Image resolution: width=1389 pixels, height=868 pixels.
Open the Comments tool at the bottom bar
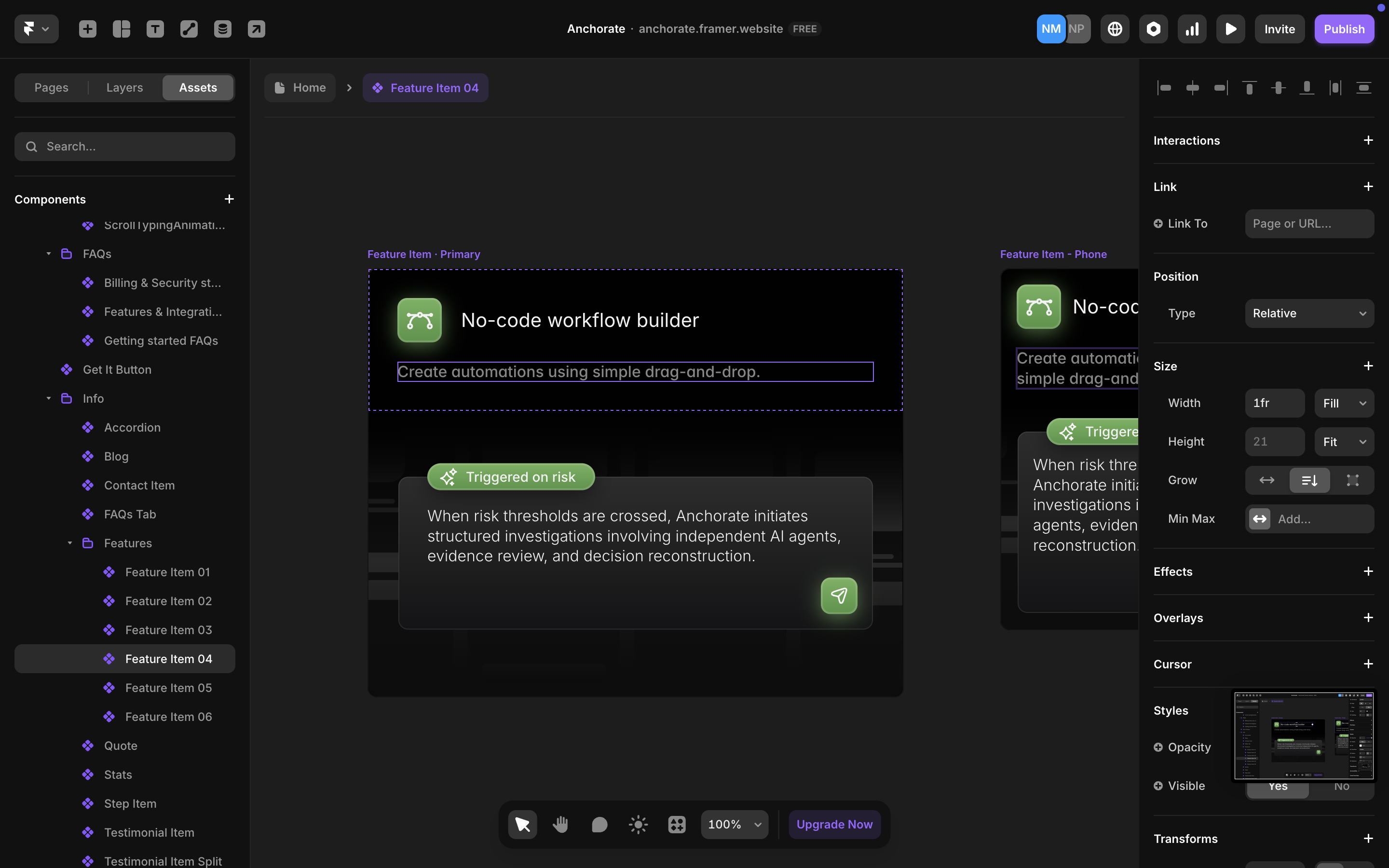[x=599, y=824]
